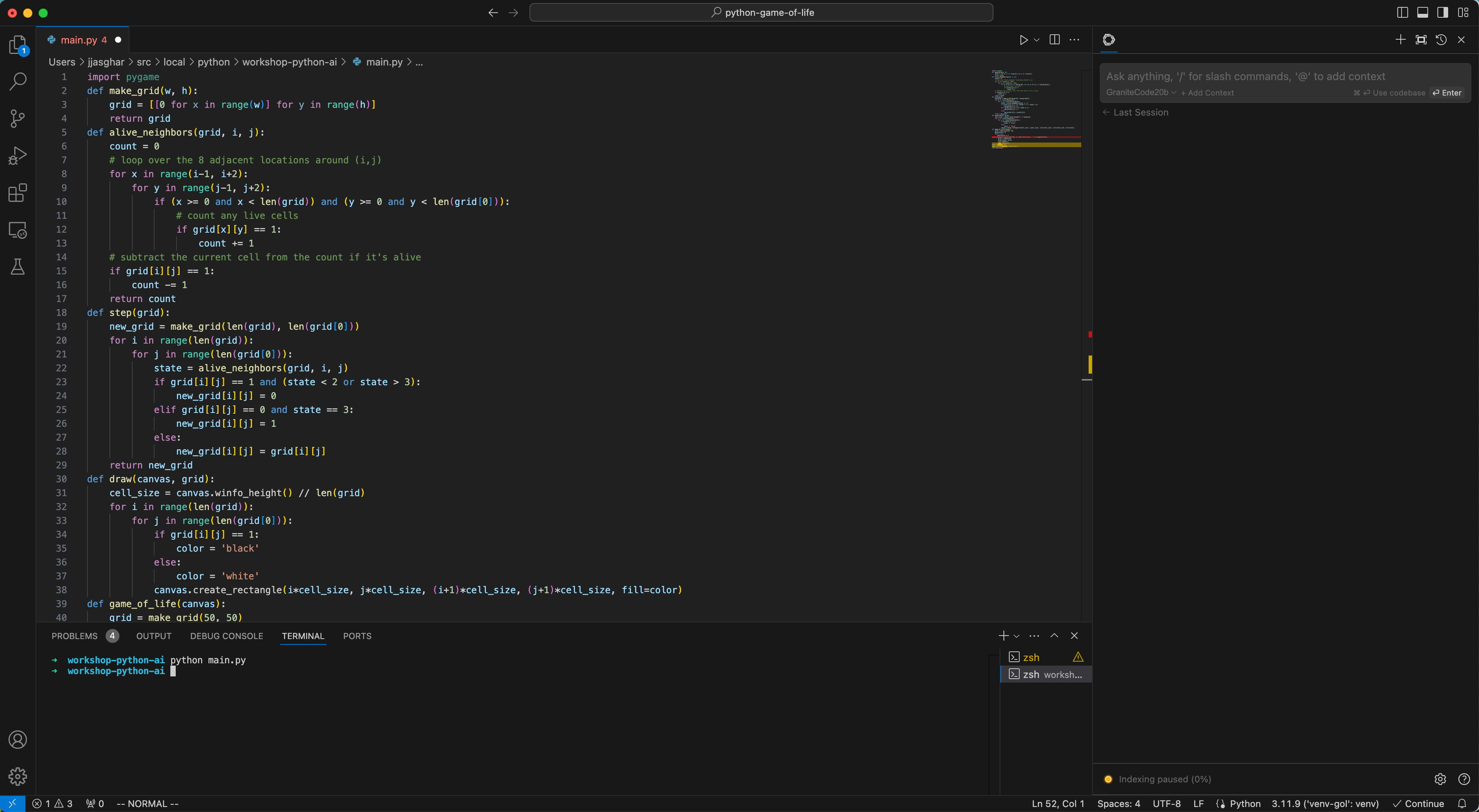Open the Extensions view

pos(18,193)
